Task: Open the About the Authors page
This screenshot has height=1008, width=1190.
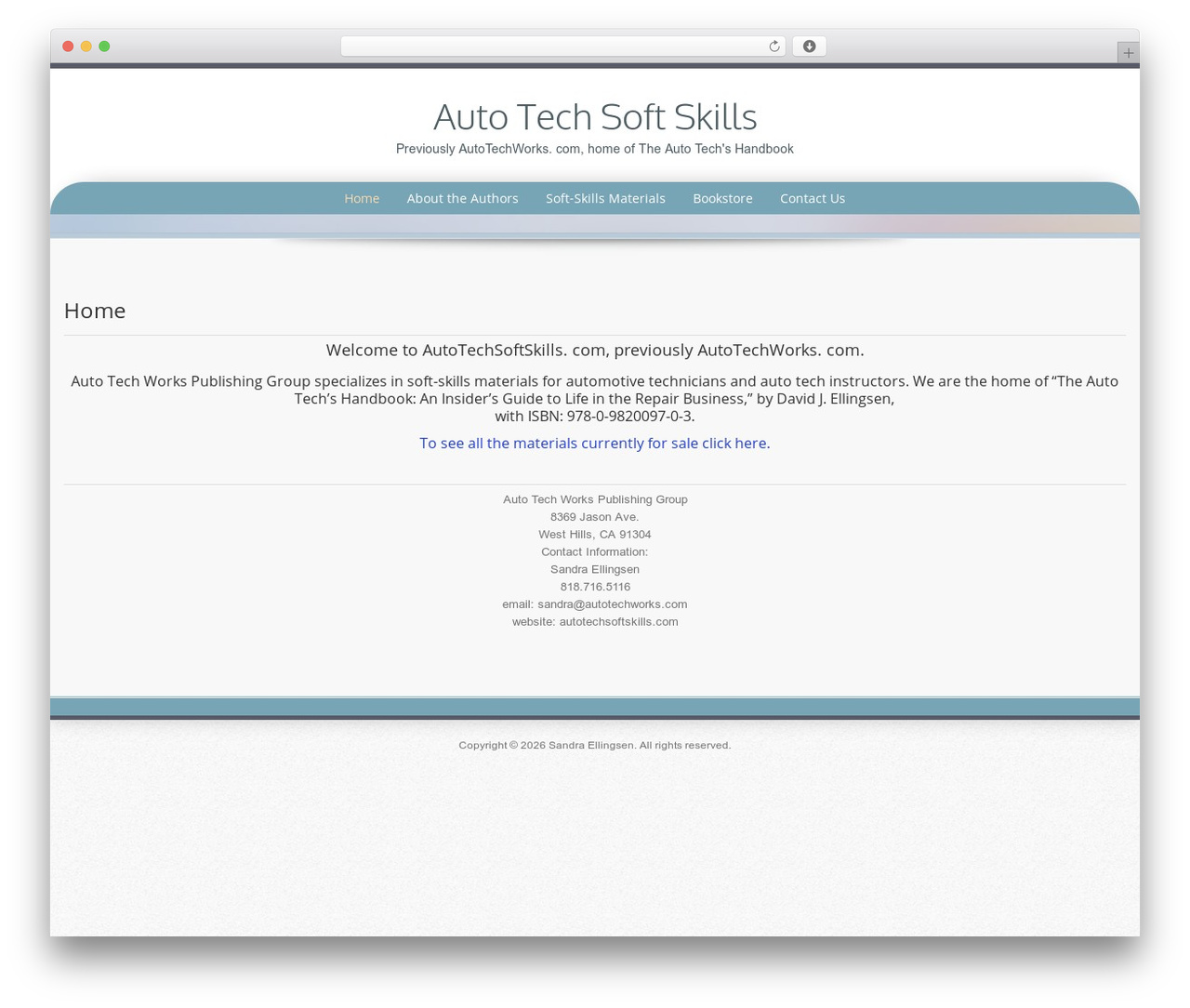Action: [462, 198]
